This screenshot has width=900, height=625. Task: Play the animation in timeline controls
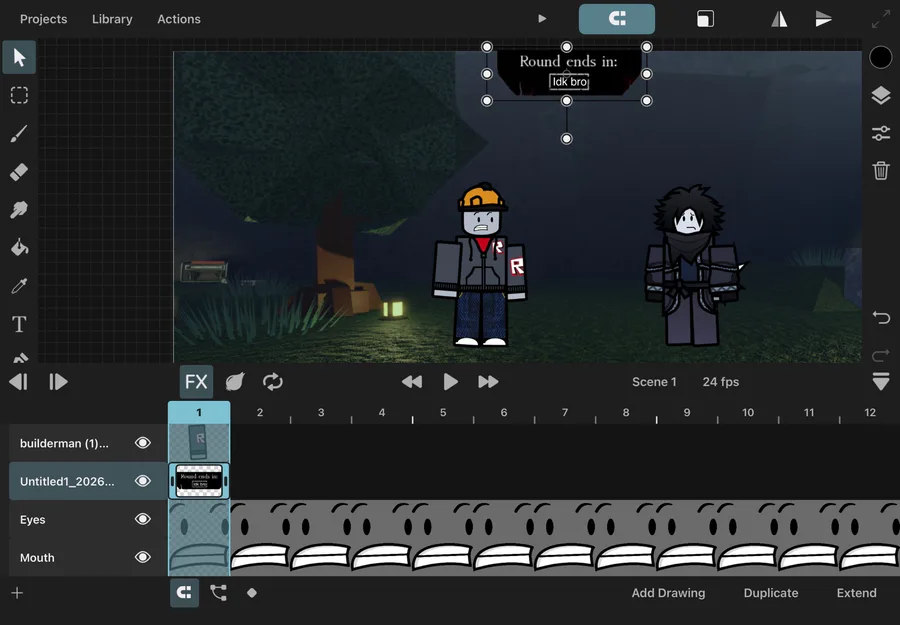451,382
